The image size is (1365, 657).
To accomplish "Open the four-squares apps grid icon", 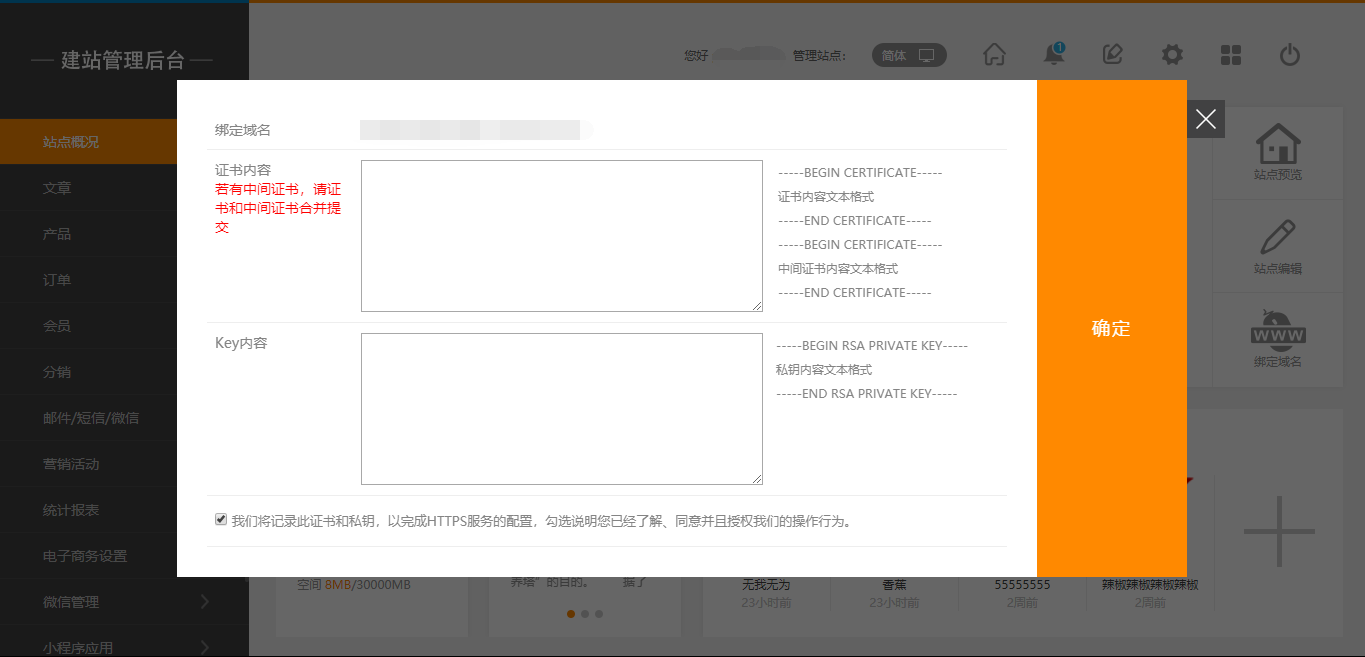I will [x=1231, y=55].
